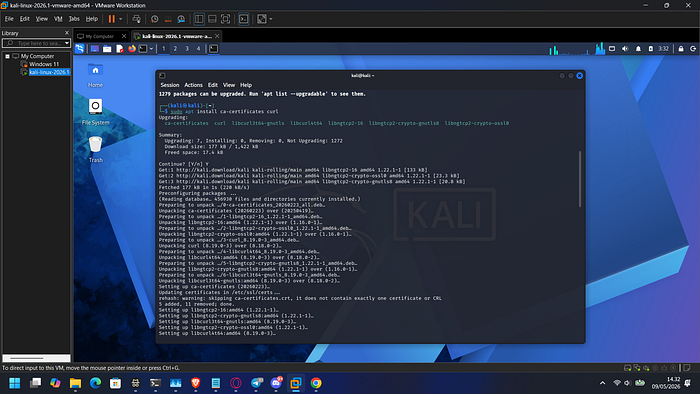Open the VMware View menu
Image resolution: width=700 pixels, height=394 pixels.
coord(42,19)
